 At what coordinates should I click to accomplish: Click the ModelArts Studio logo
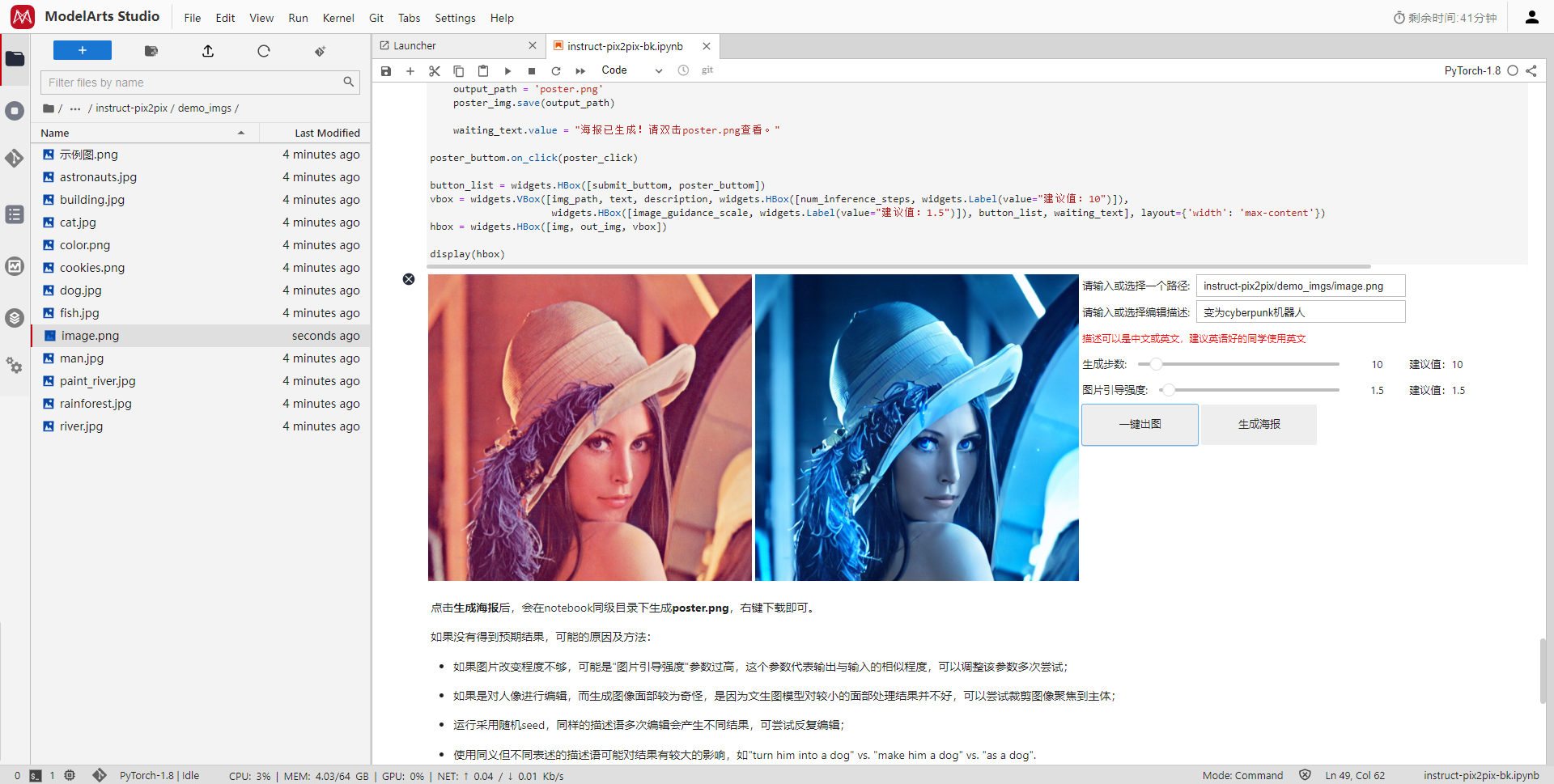(23, 16)
